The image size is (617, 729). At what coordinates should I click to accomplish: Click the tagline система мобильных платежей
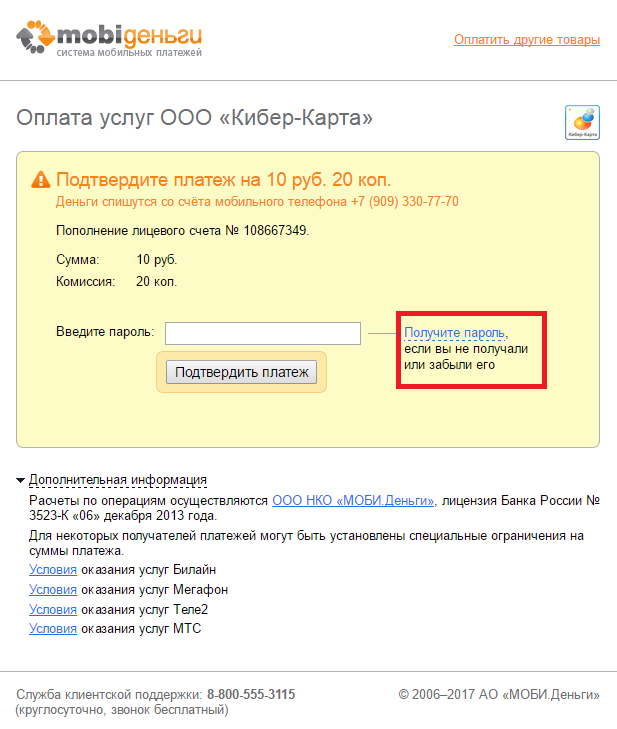click(x=129, y=53)
